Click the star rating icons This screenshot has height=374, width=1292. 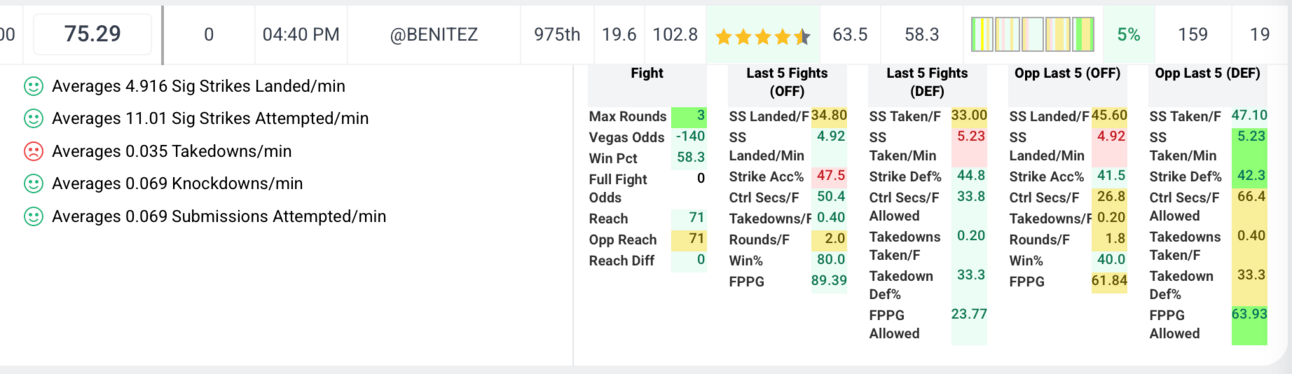(763, 37)
